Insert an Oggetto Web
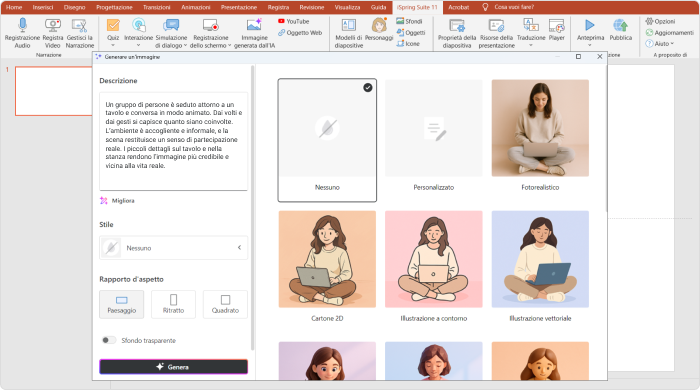The height and width of the screenshot is (390, 700). click(x=300, y=33)
